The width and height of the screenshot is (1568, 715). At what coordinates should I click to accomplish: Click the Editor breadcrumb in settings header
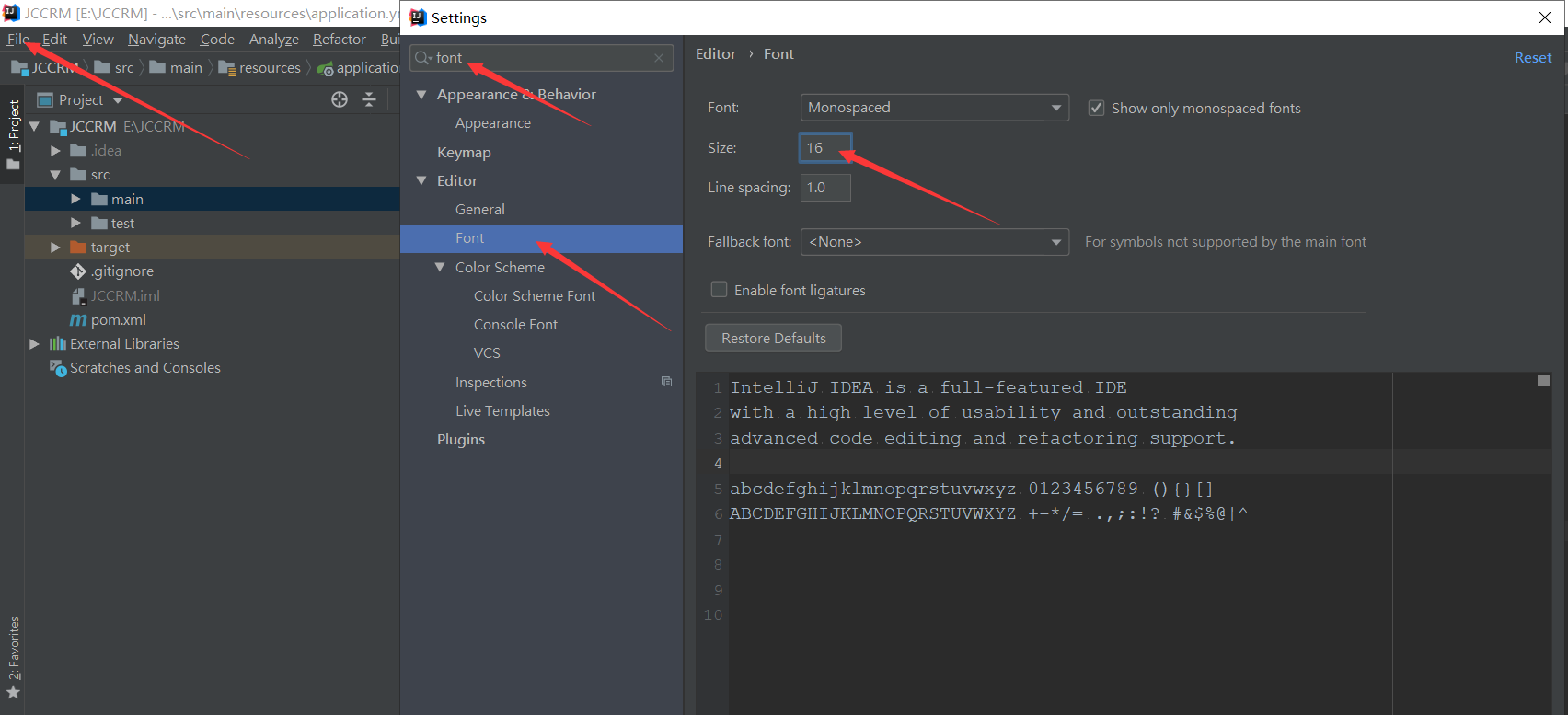pyautogui.click(x=715, y=54)
